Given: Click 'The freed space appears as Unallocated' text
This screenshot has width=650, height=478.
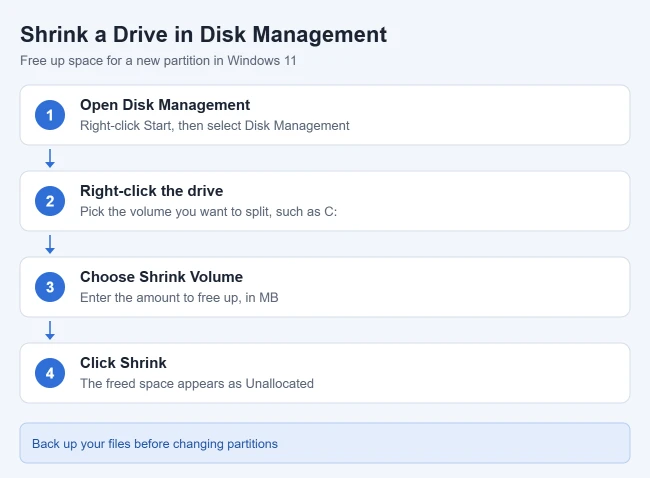Looking at the screenshot, I should tap(197, 383).
